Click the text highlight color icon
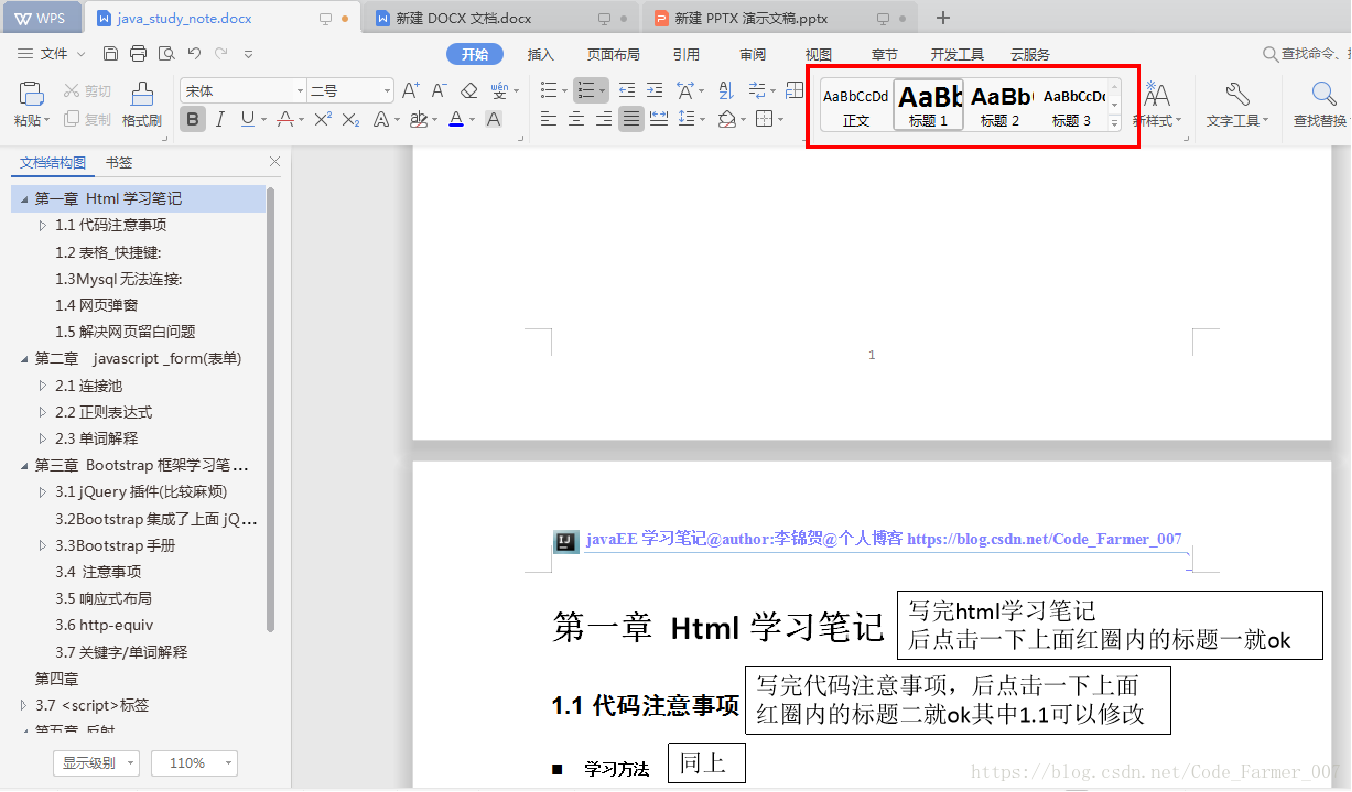The width and height of the screenshot is (1352, 792). point(418,120)
